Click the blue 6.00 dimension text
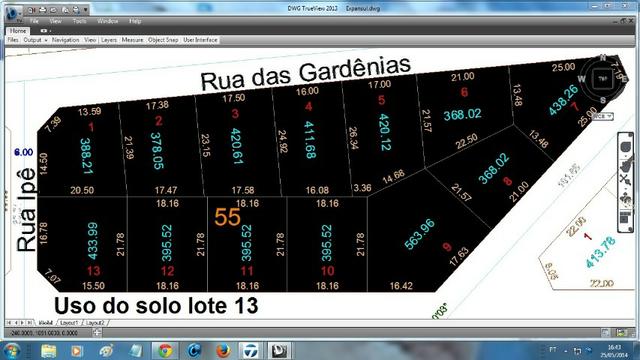The height and width of the screenshot is (360, 640). click(x=23, y=153)
